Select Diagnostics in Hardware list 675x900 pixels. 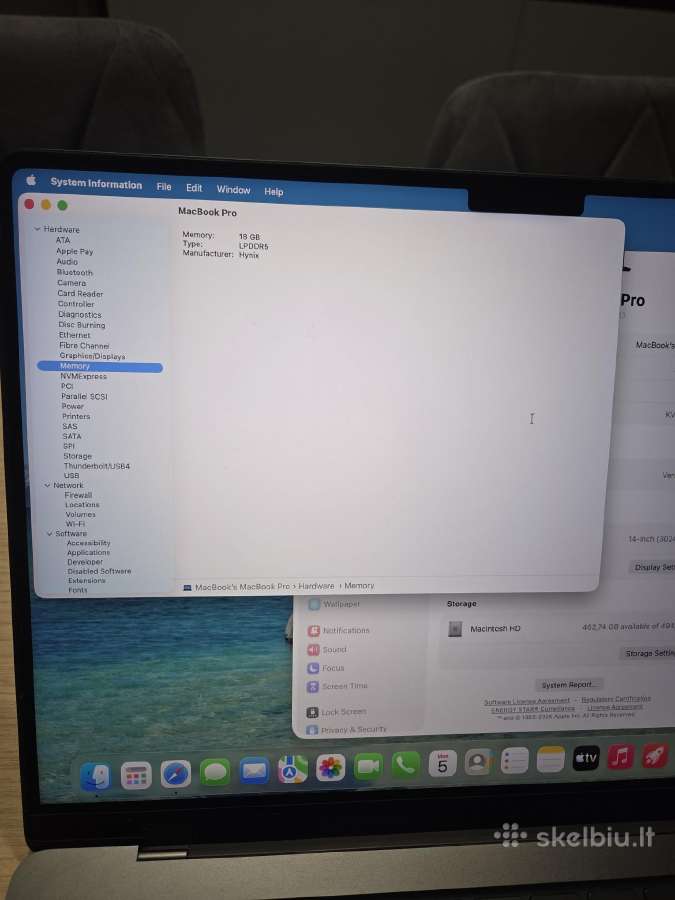coord(80,315)
